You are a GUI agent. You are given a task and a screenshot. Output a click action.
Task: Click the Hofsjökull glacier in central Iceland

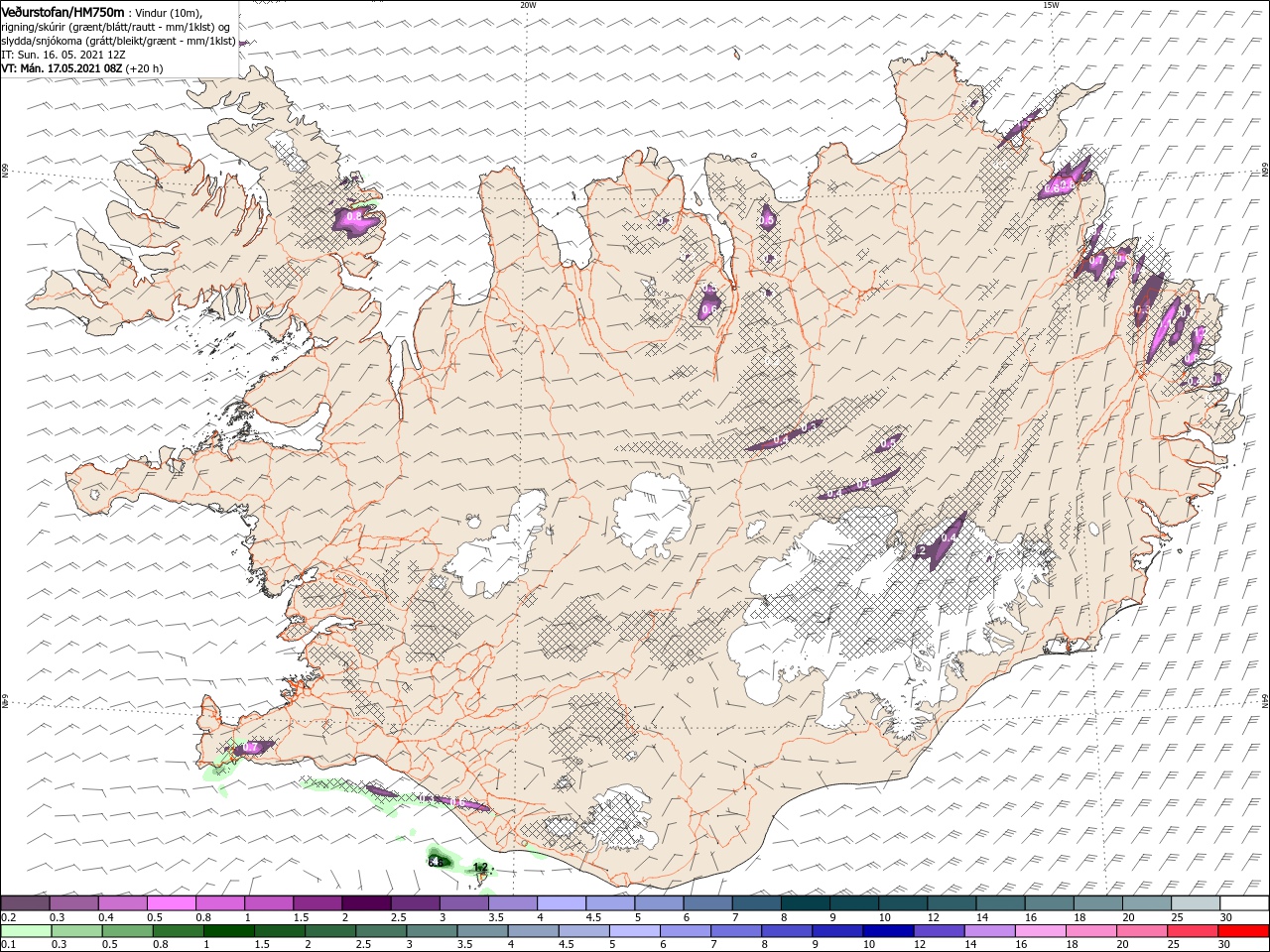coord(652,513)
